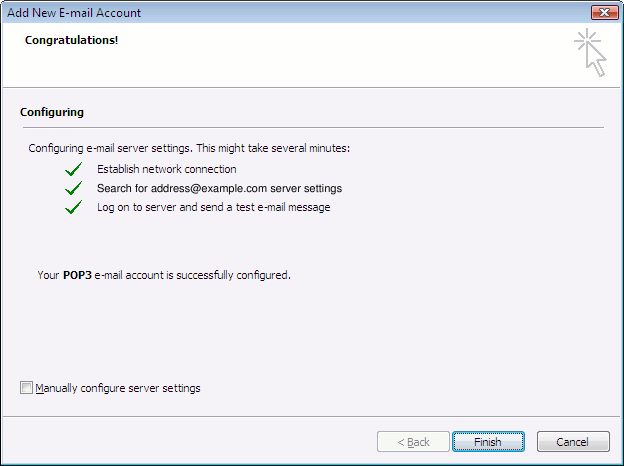The width and height of the screenshot is (624, 466).
Task: Click the Add New E-mail Account title bar text
Action: click(x=74, y=13)
